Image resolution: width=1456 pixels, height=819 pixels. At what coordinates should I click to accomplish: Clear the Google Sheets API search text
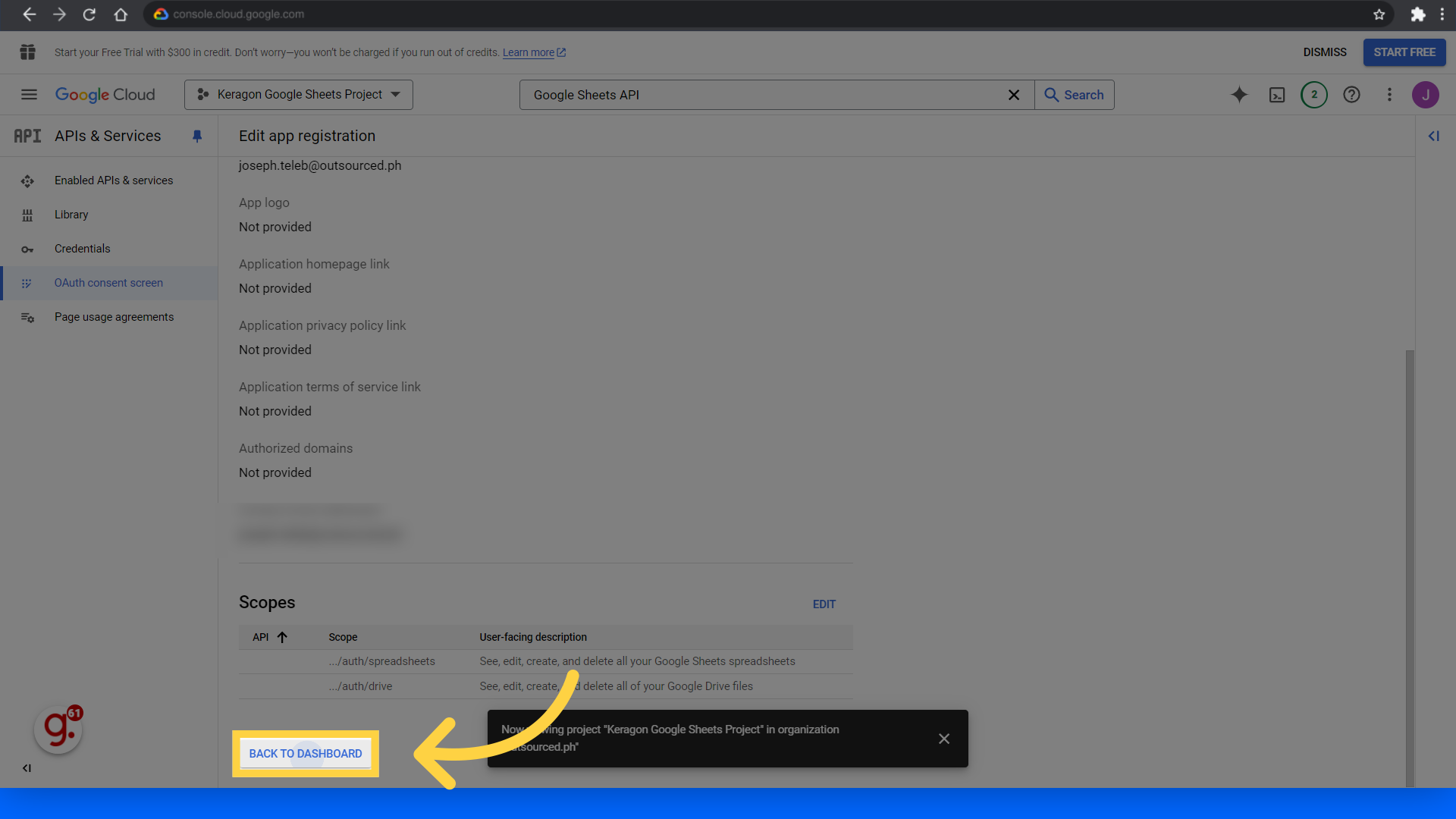pos(1014,95)
